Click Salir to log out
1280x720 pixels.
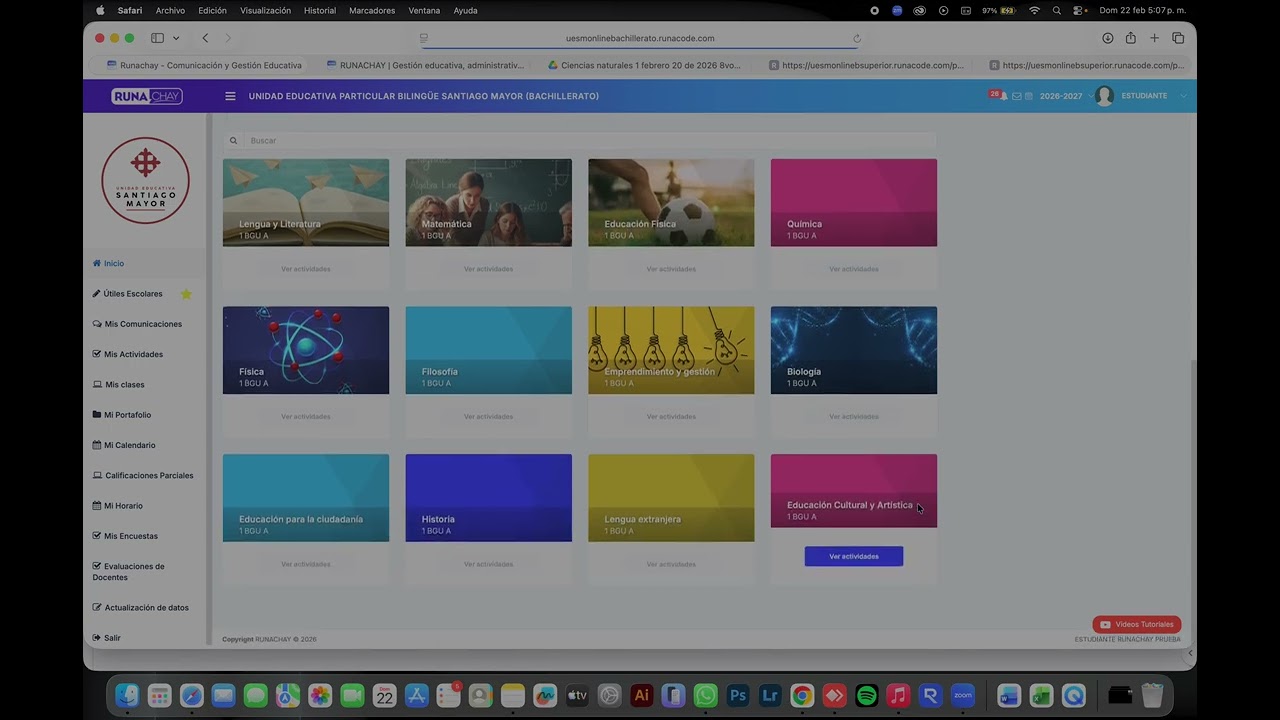point(106,637)
